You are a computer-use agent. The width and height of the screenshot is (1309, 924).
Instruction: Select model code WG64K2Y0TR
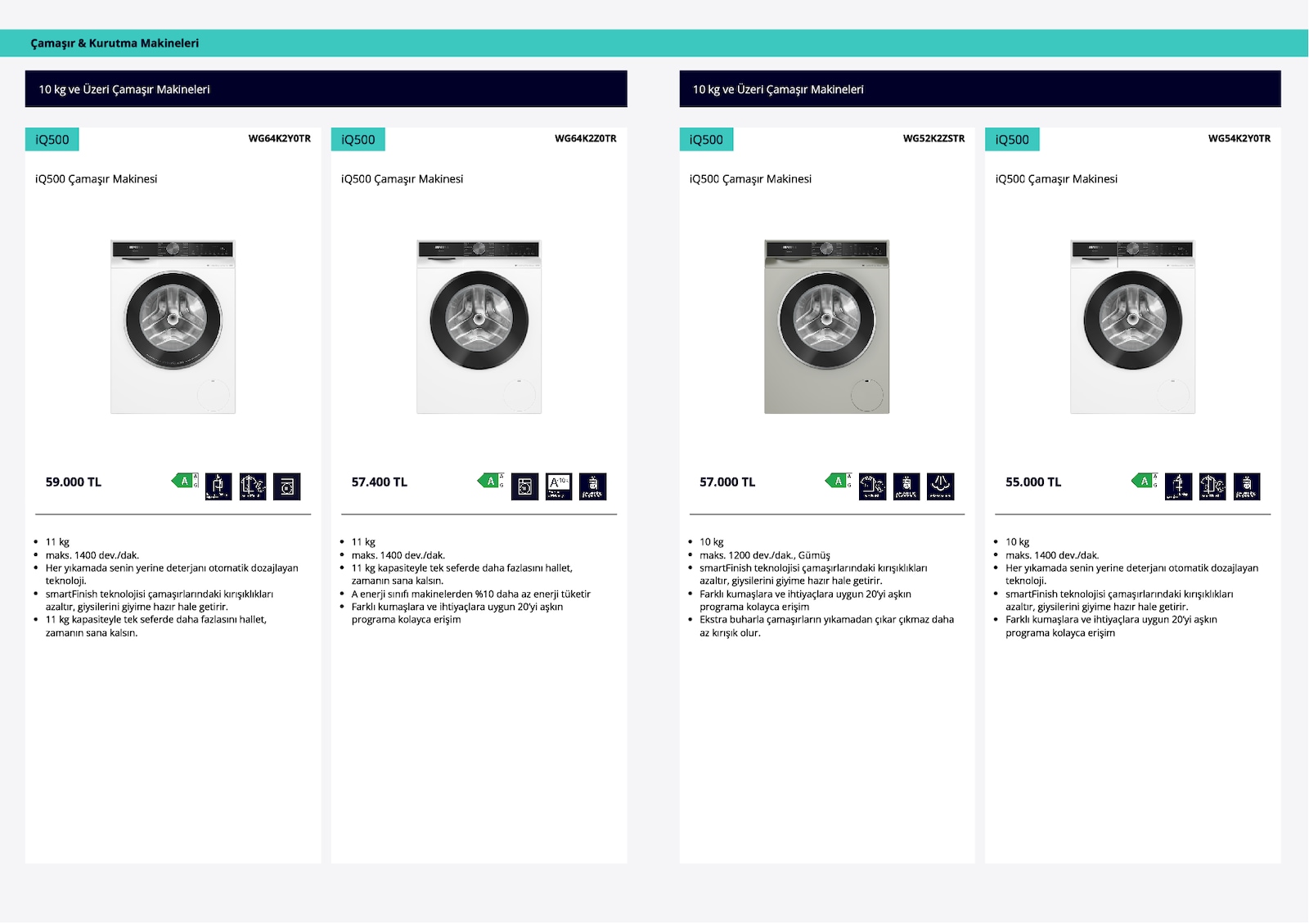[x=280, y=139]
